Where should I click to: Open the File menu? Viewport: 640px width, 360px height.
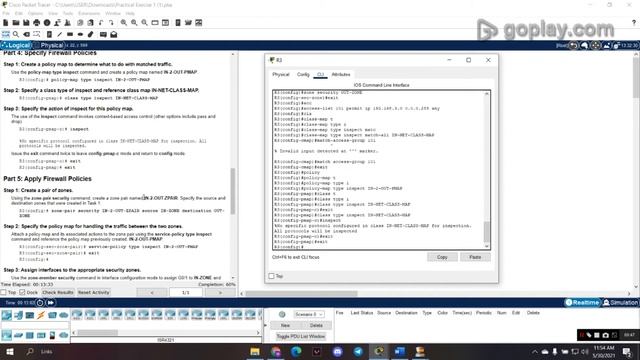click(6, 13)
